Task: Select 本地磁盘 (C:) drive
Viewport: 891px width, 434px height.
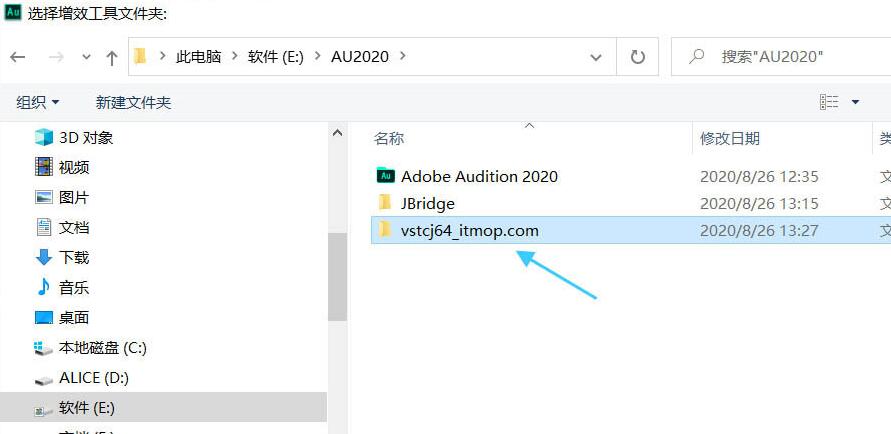Action: 102,348
